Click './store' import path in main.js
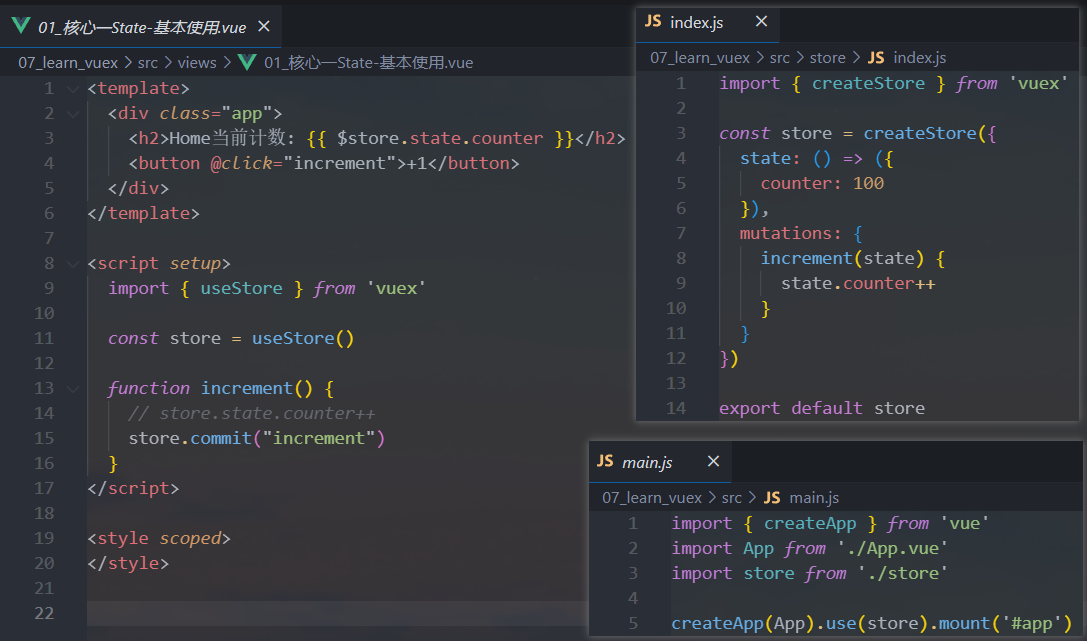The height and width of the screenshot is (641, 1087). (903, 573)
